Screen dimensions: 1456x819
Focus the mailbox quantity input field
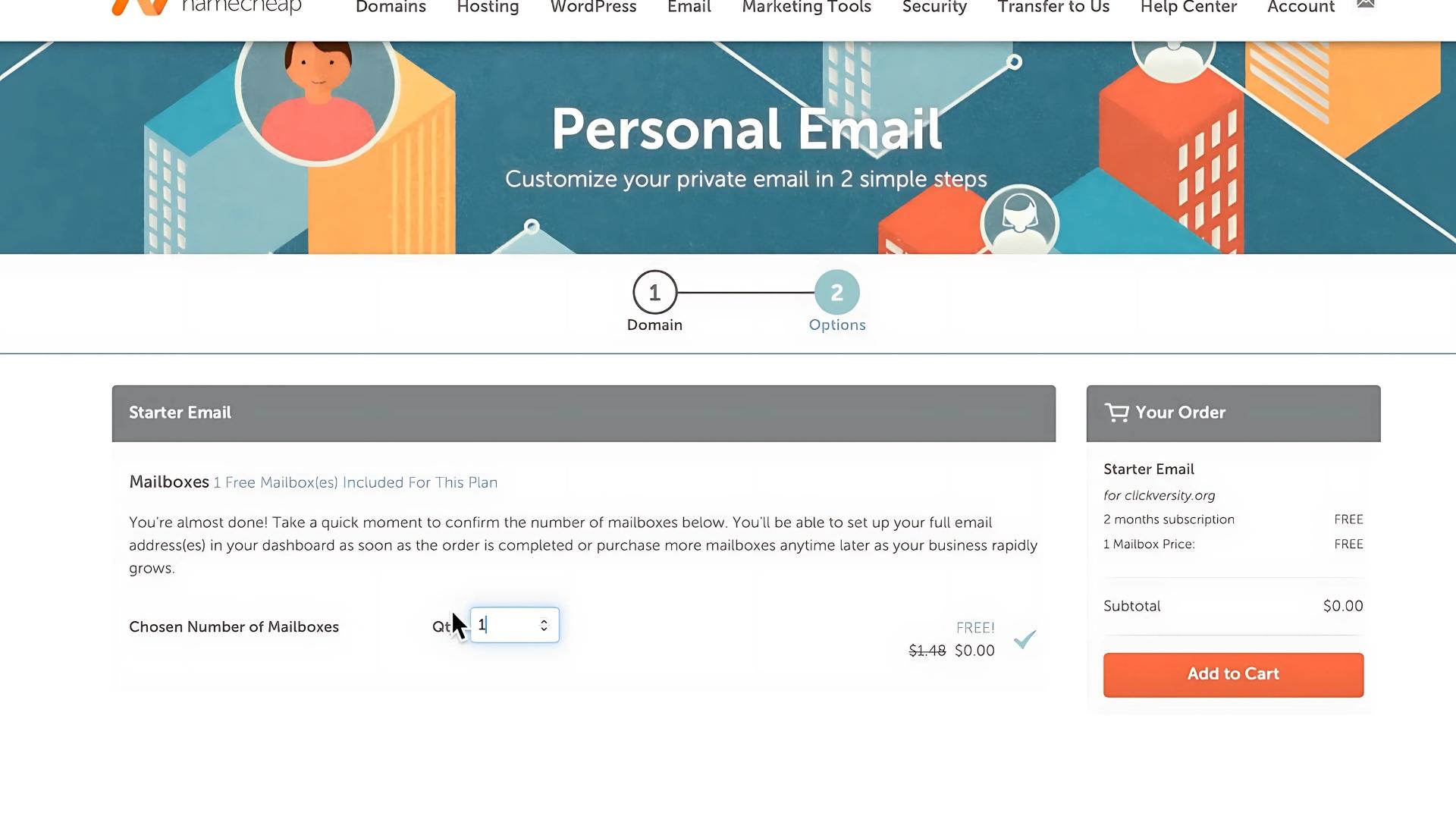pos(515,626)
